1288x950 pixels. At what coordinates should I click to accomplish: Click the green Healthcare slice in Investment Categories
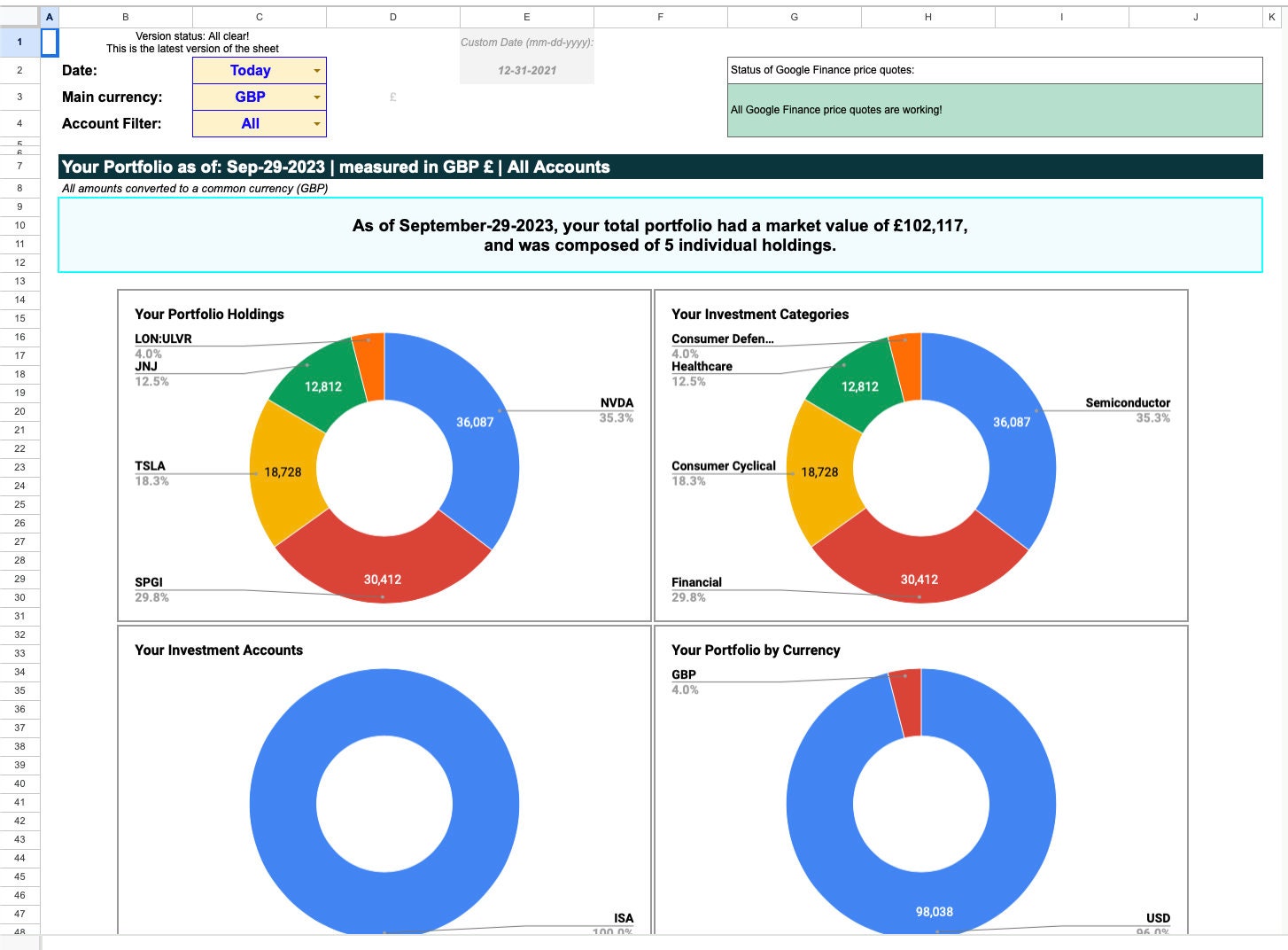859,385
